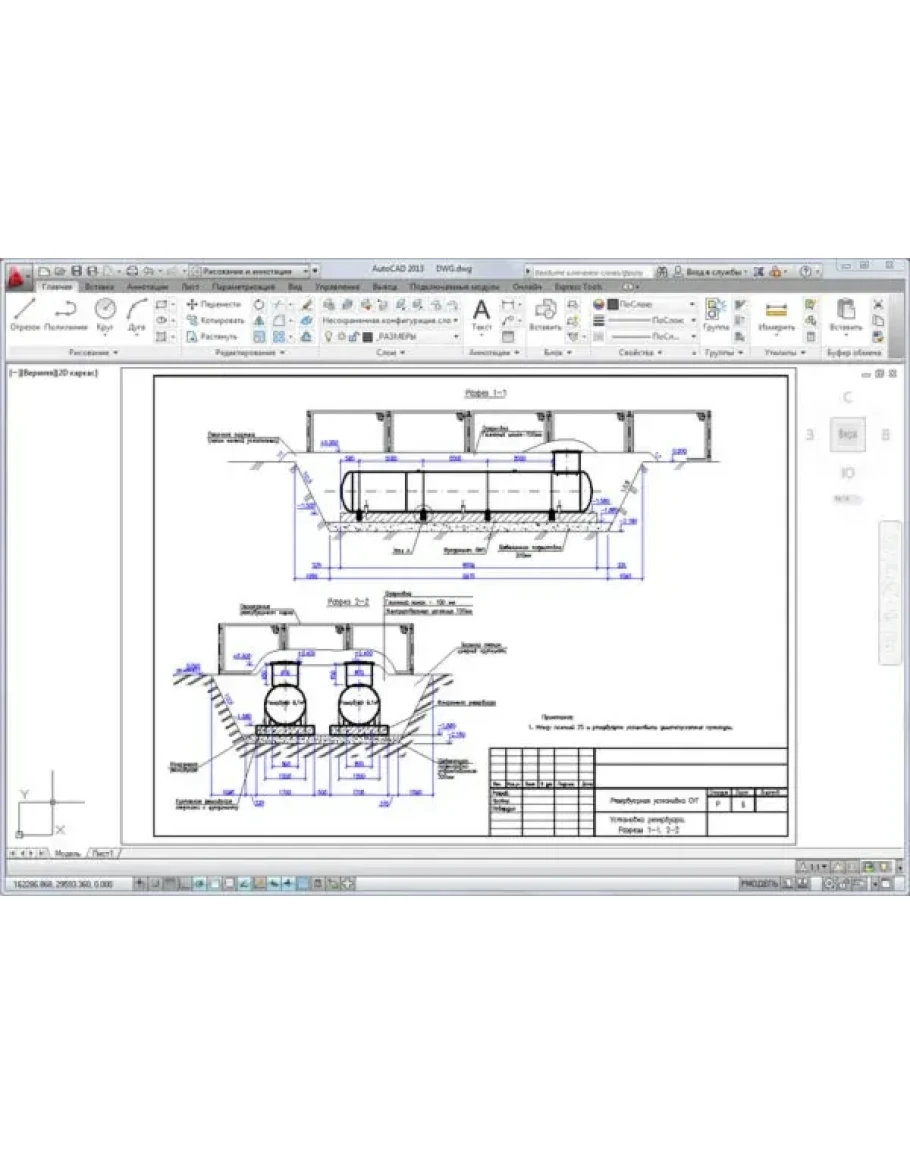This screenshot has height=1155, width=910.
Task: Click the help keyword search field
Action: click(590, 271)
